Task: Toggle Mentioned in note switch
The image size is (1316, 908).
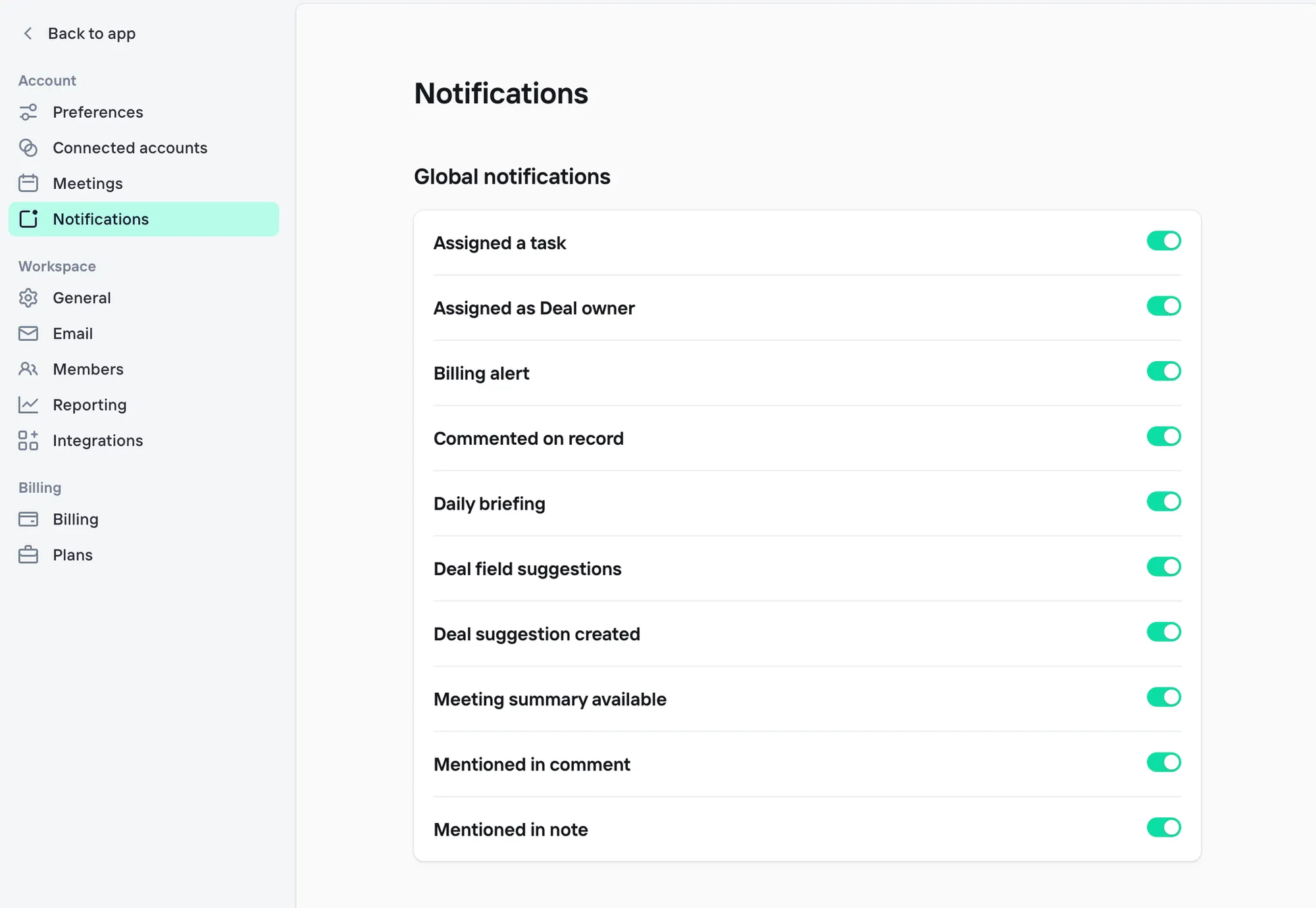Action: click(1163, 827)
